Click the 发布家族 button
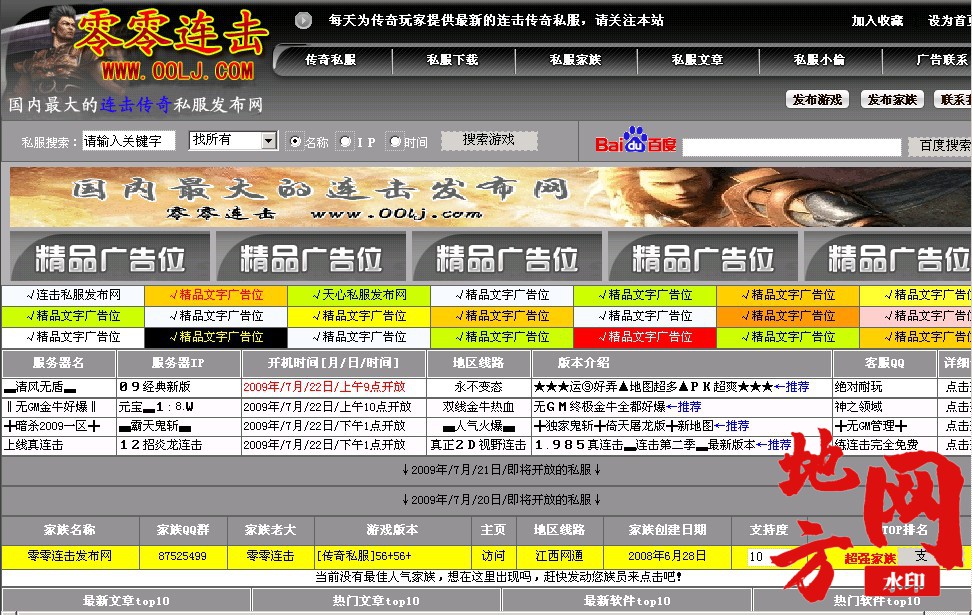The height and width of the screenshot is (615, 972). click(x=892, y=99)
